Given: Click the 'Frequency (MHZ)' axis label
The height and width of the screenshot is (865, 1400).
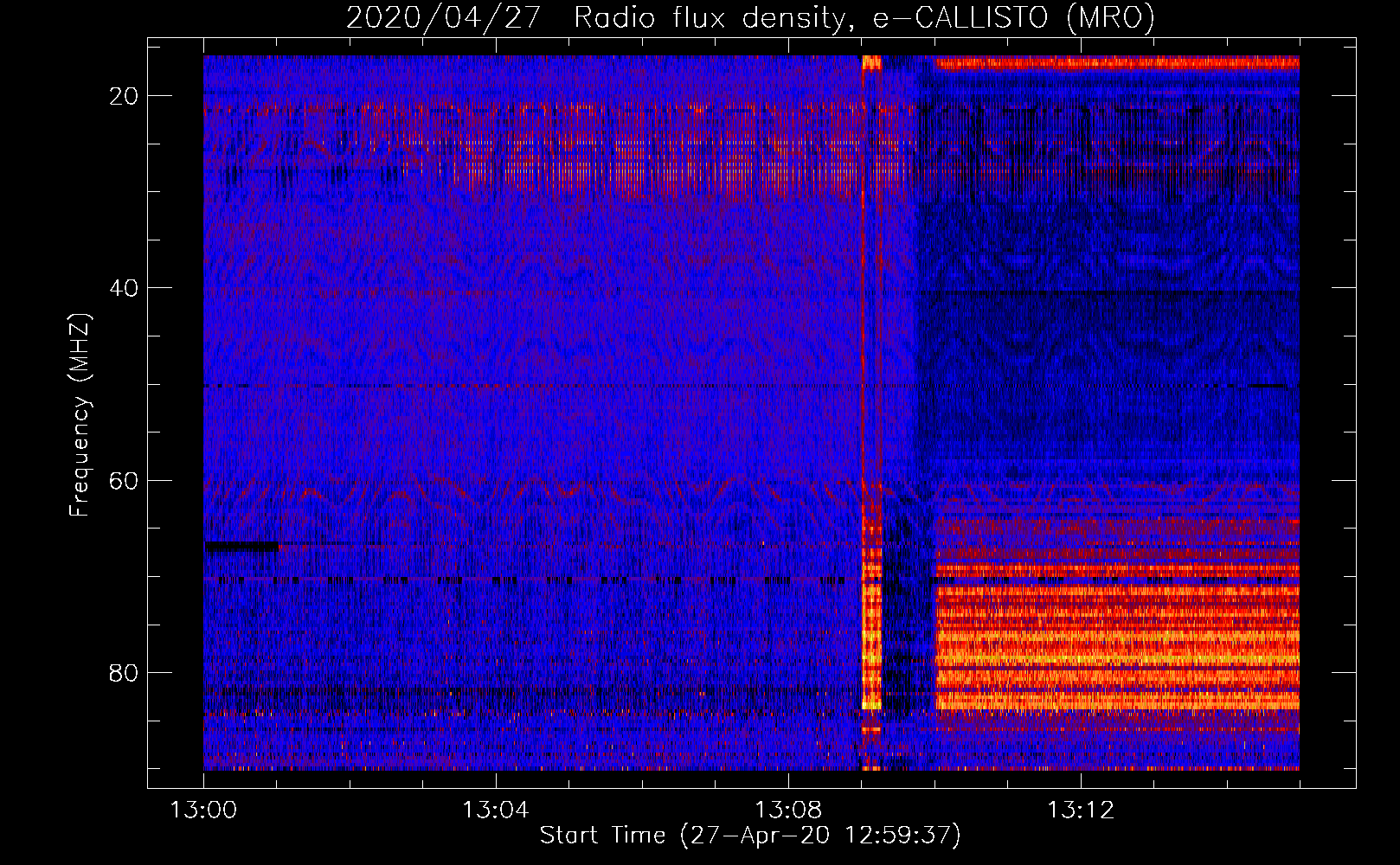Looking at the screenshot, I should pos(79,414).
